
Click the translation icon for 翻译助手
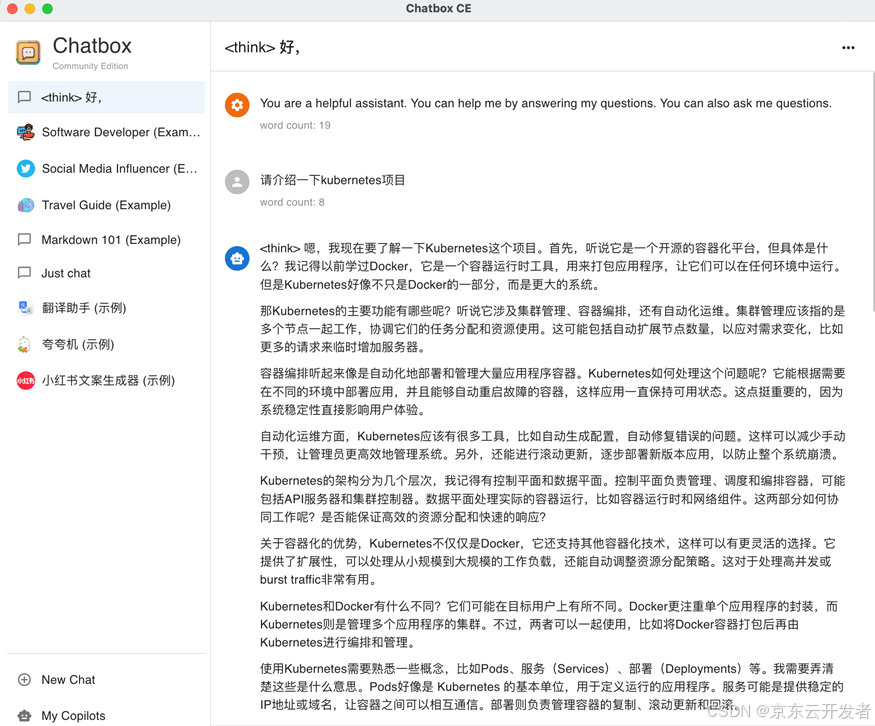click(26, 307)
